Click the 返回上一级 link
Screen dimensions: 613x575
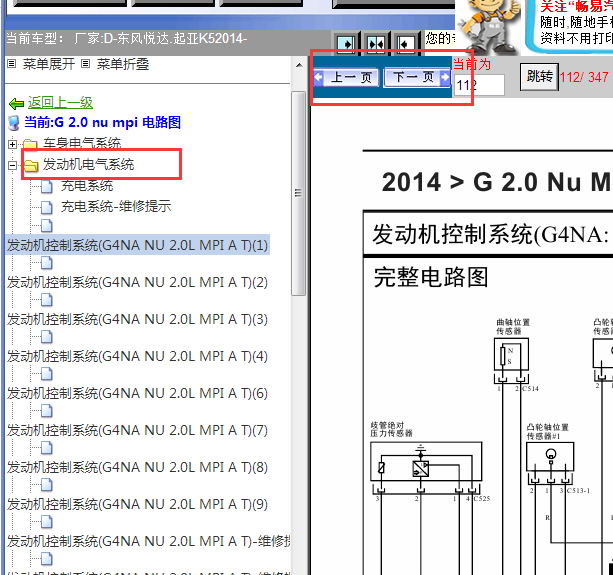pyautogui.click(x=60, y=102)
